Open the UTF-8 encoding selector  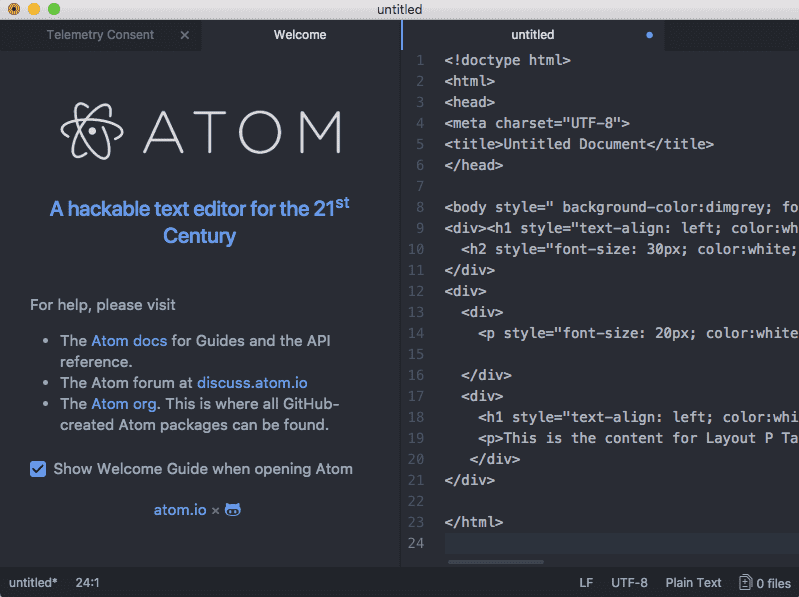tap(629, 582)
